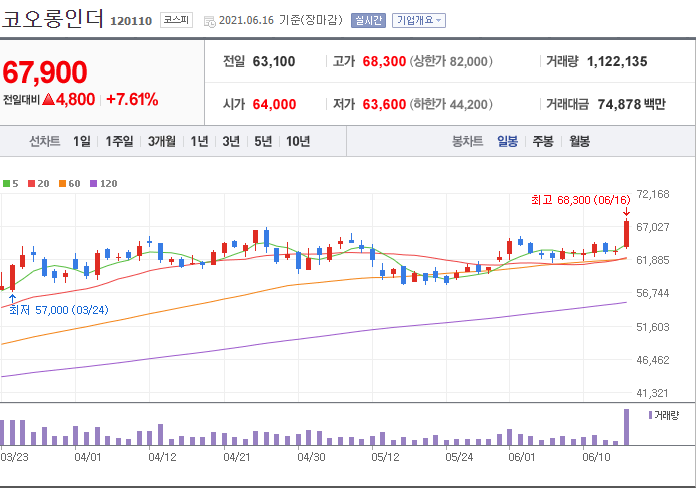Image resolution: width=696 pixels, height=488 pixels.
Task: Click the 전일 63,100 value
Action: (274, 61)
